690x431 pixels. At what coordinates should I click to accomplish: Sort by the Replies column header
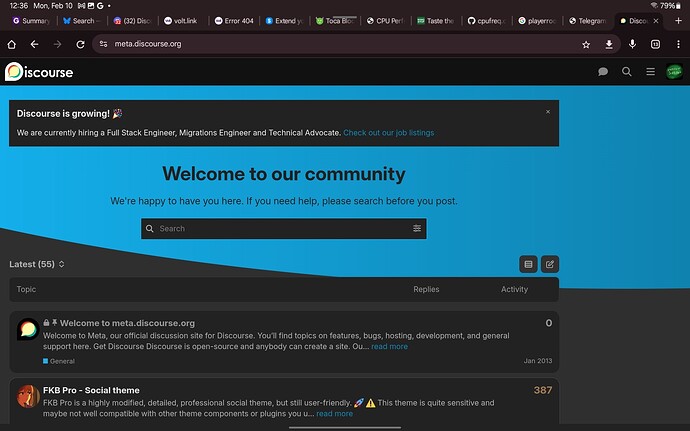click(x=426, y=289)
